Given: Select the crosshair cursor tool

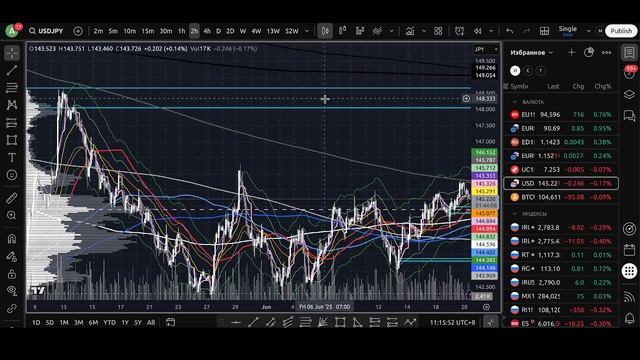Looking at the screenshot, I should pyautogui.click(x=12, y=53).
